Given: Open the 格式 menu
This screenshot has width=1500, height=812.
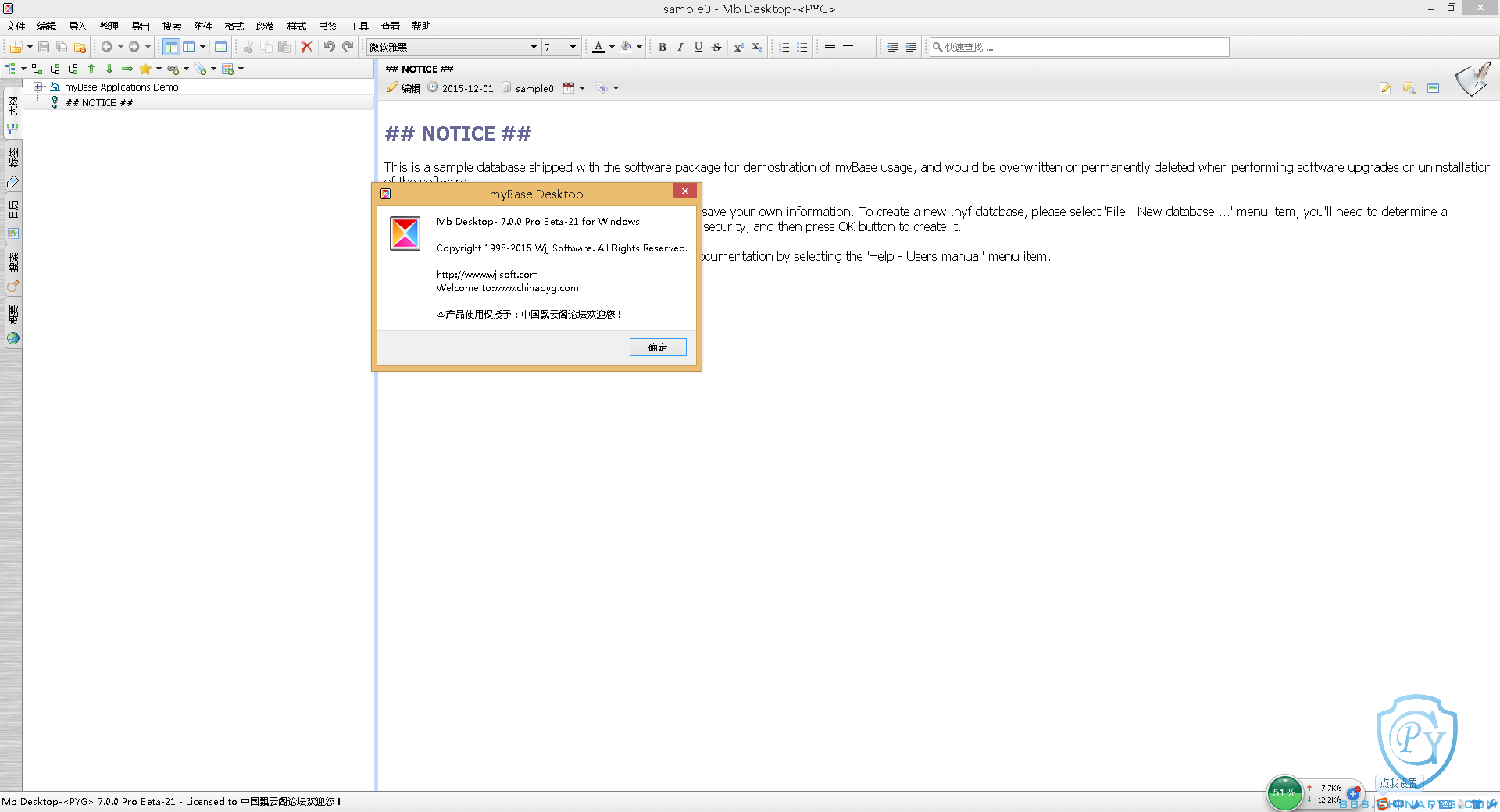Looking at the screenshot, I should [234, 26].
